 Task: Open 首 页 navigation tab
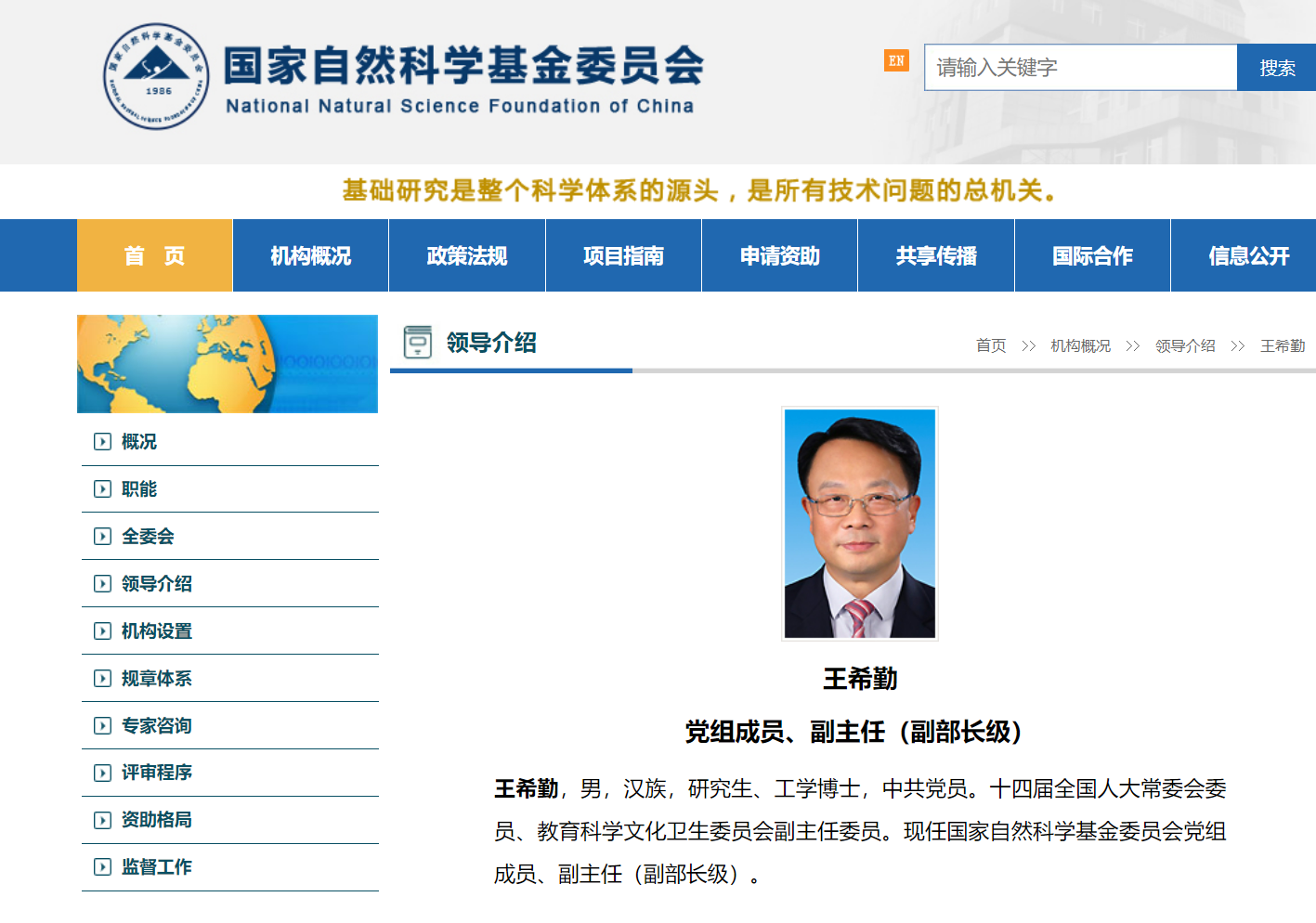(154, 255)
